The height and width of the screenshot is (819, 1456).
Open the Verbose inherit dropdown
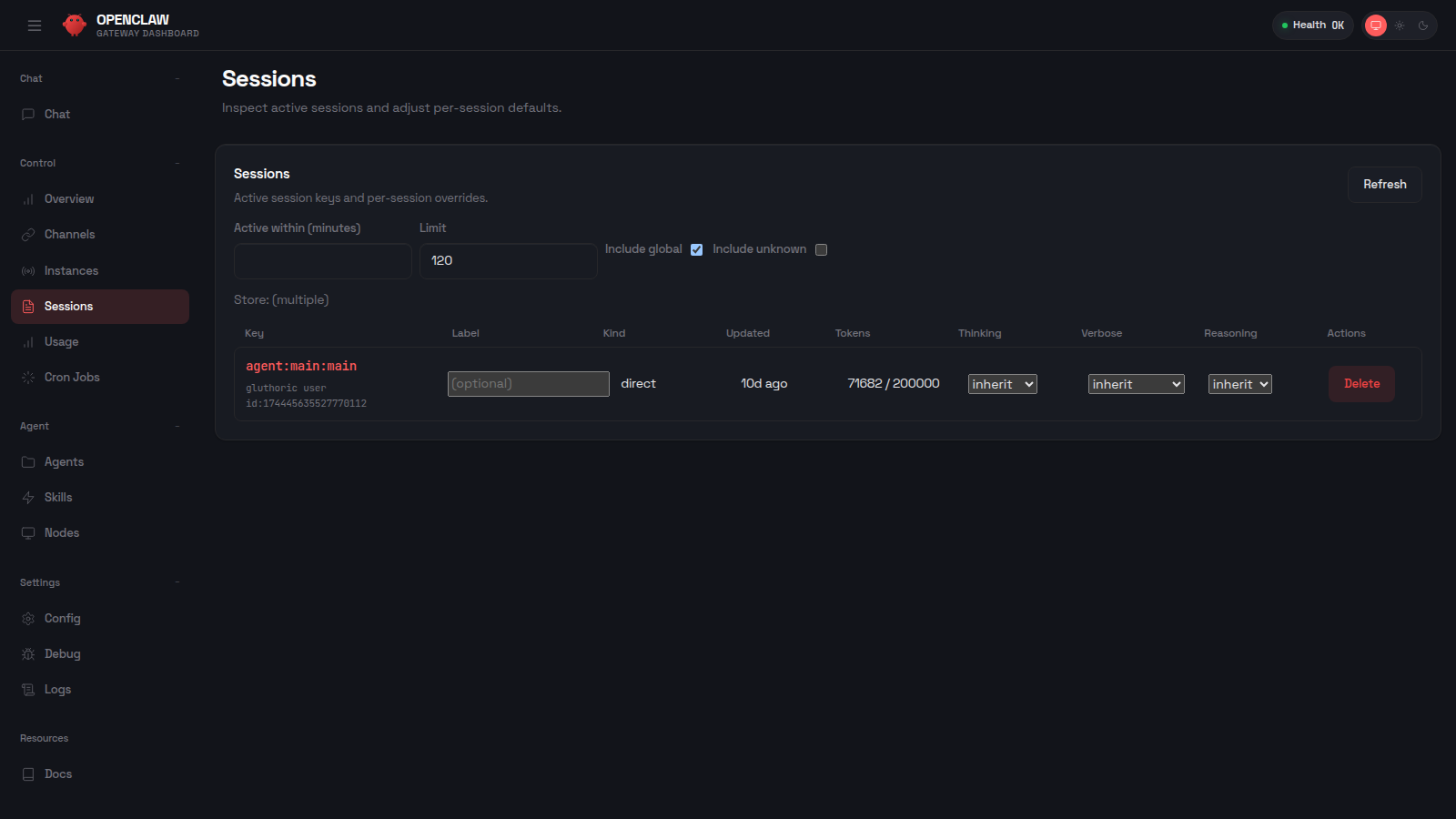(1136, 383)
